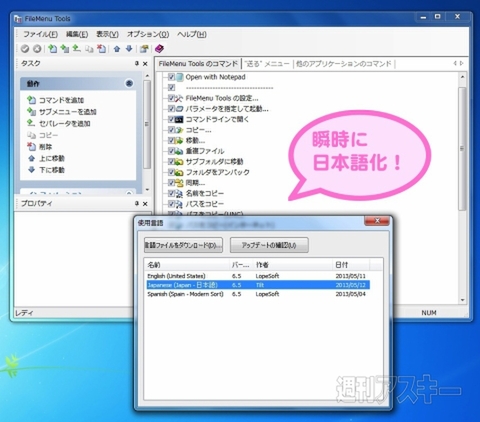Toggle the サブフォルダに移動 checkbox
Image resolution: width=480 pixels, height=422 pixels.
[171, 162]
